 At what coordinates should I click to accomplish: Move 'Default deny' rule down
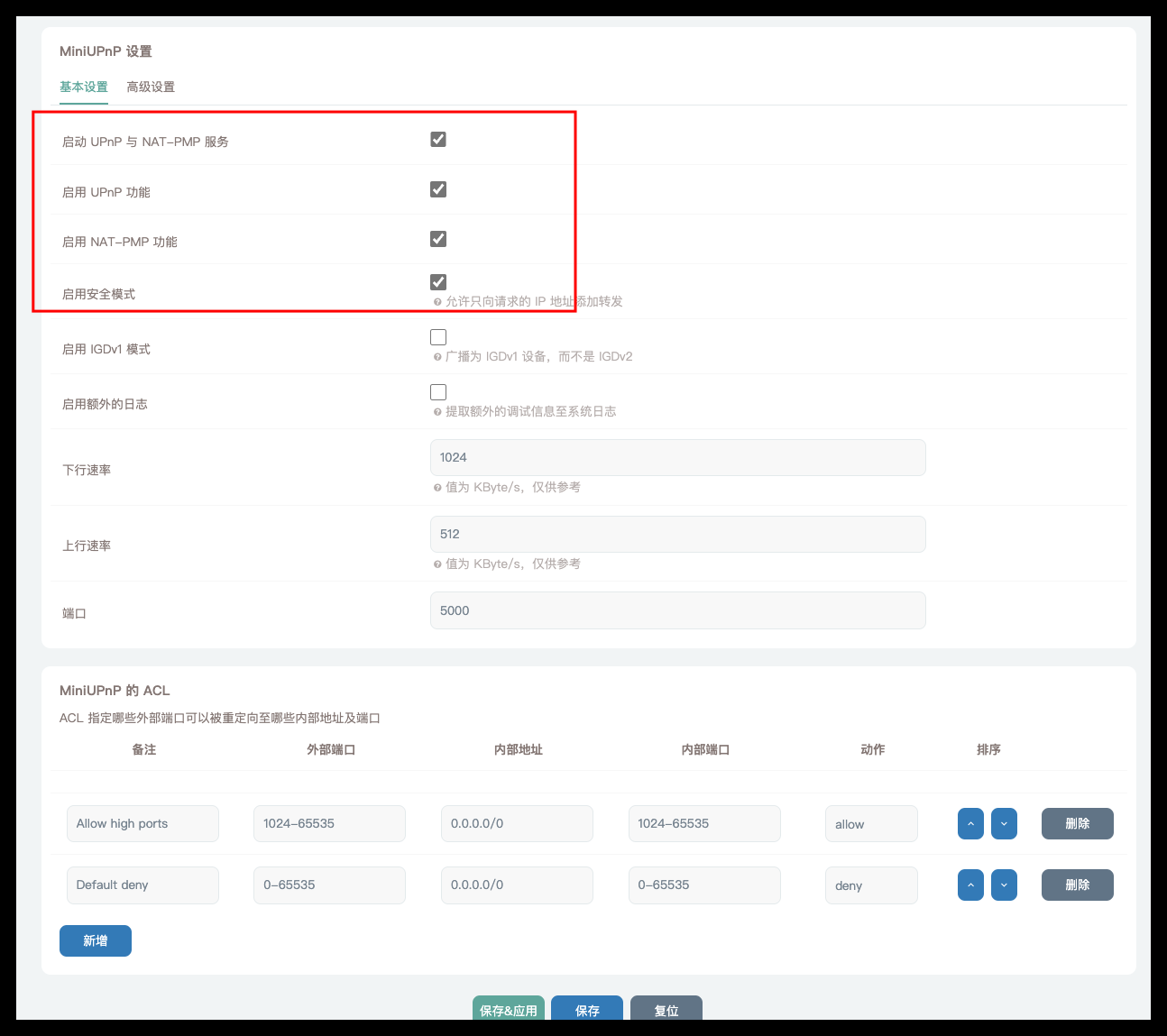pyautogui.click(x=1004, y=885)
